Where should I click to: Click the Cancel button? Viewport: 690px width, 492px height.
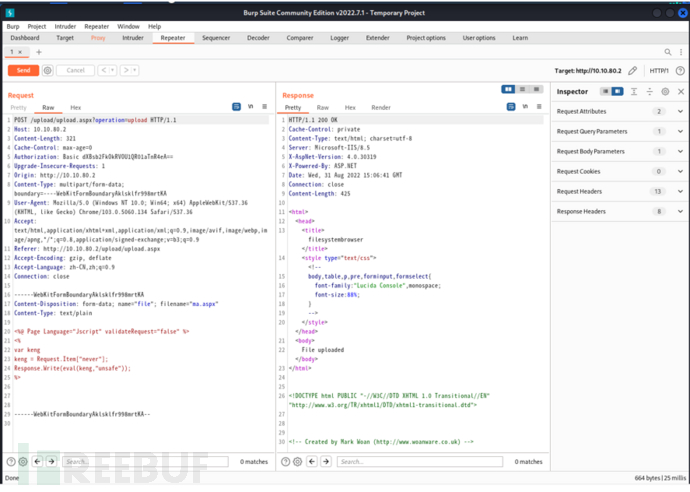(75, 70)
